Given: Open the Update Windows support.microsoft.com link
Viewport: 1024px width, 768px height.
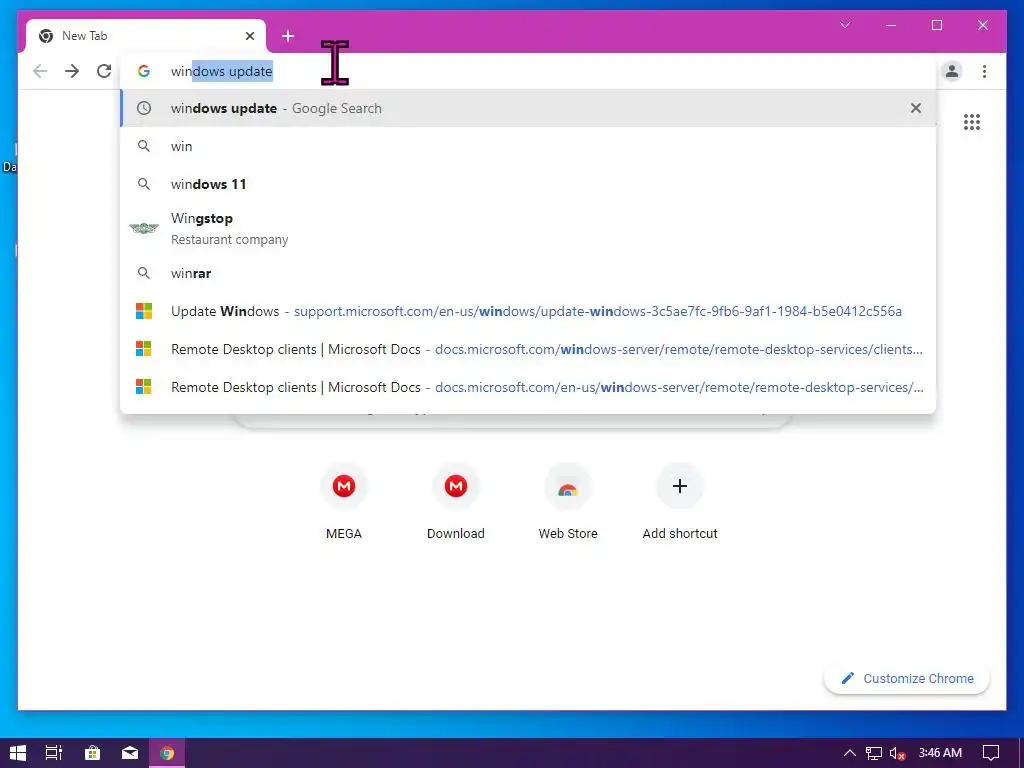Looking at the screenshot, I should pos(528,311).
